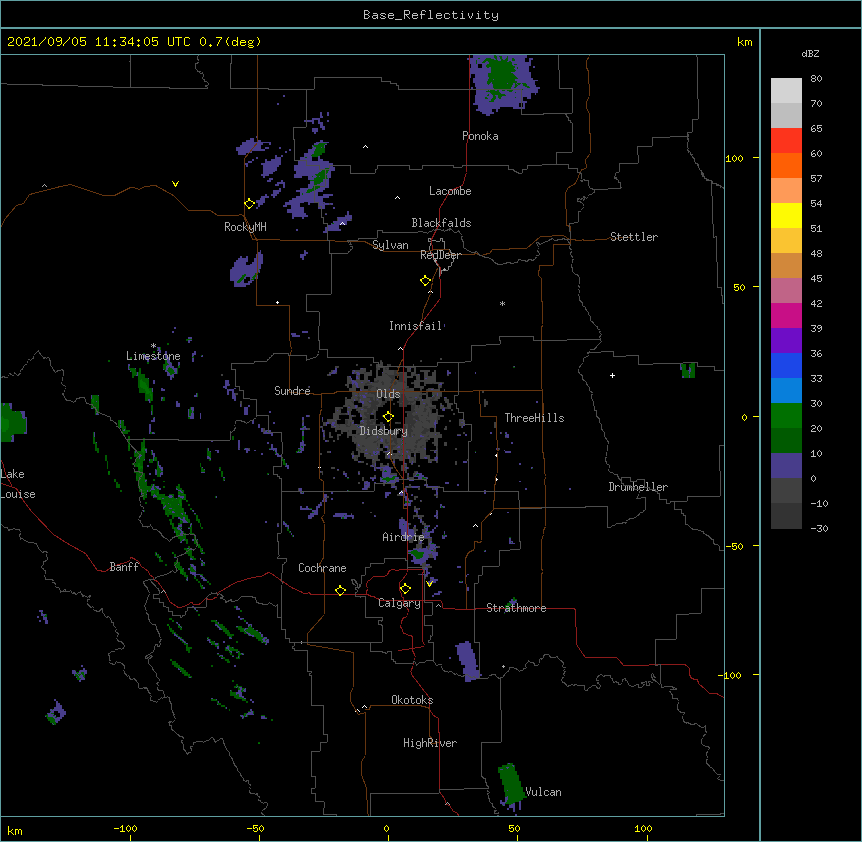The width and height of the screenshot is (862, 842).
Task: Click the Ponoka city label
Action: pos(480,136)
